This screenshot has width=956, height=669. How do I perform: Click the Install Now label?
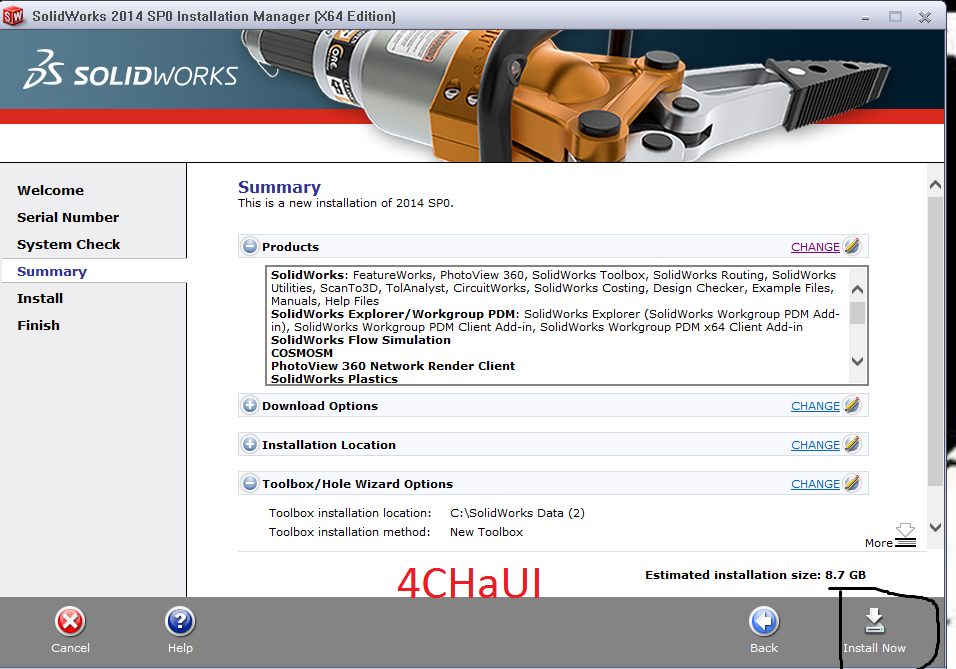pyautogui.click(x=874, y=648)
